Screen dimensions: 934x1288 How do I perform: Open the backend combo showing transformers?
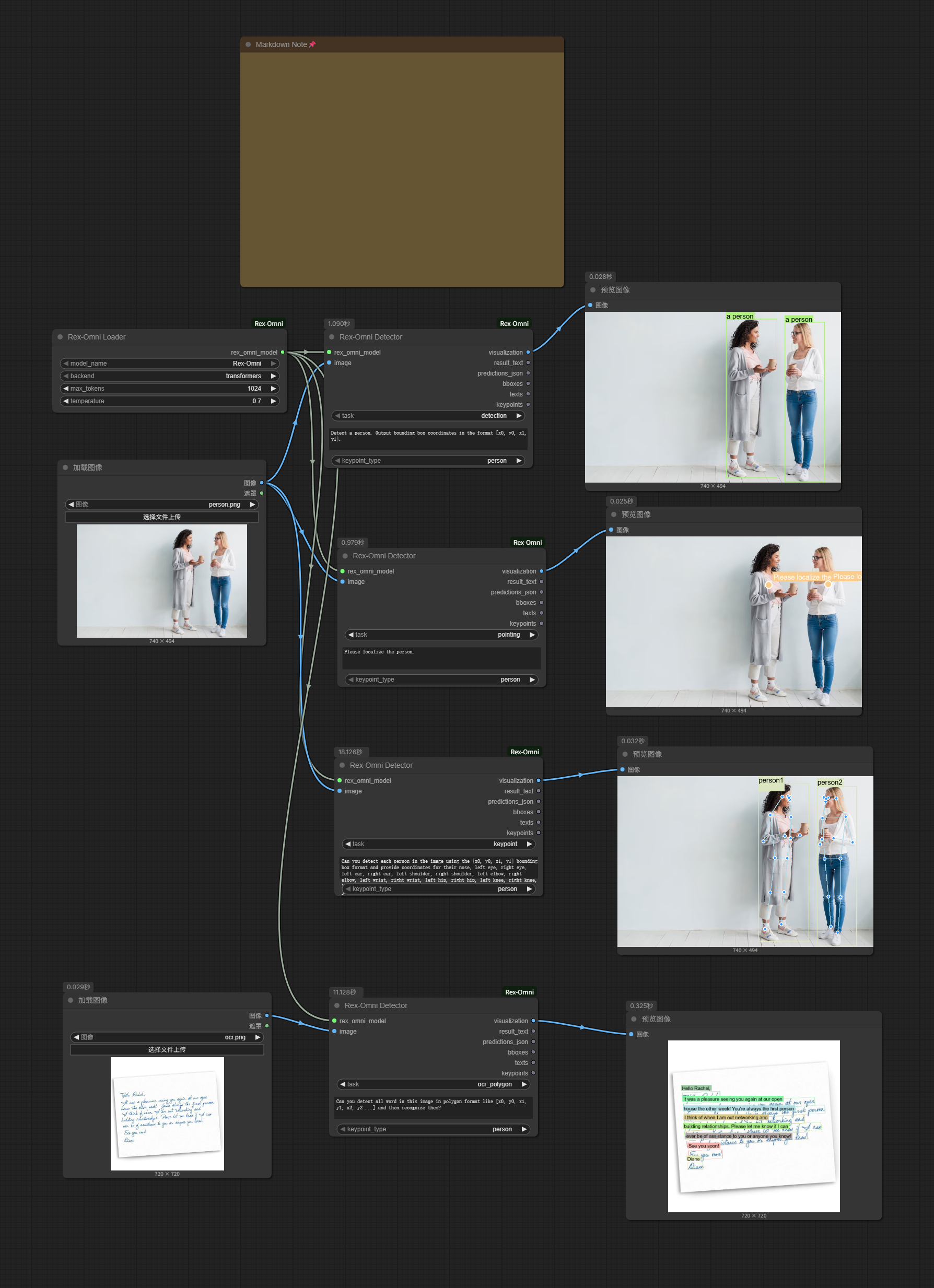(x=169, y=376)
